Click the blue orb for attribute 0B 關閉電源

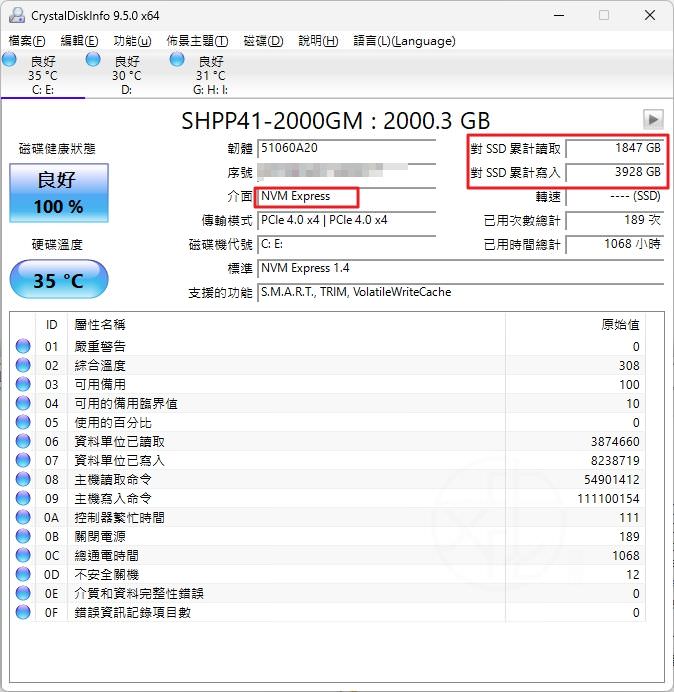coord(23,536)
